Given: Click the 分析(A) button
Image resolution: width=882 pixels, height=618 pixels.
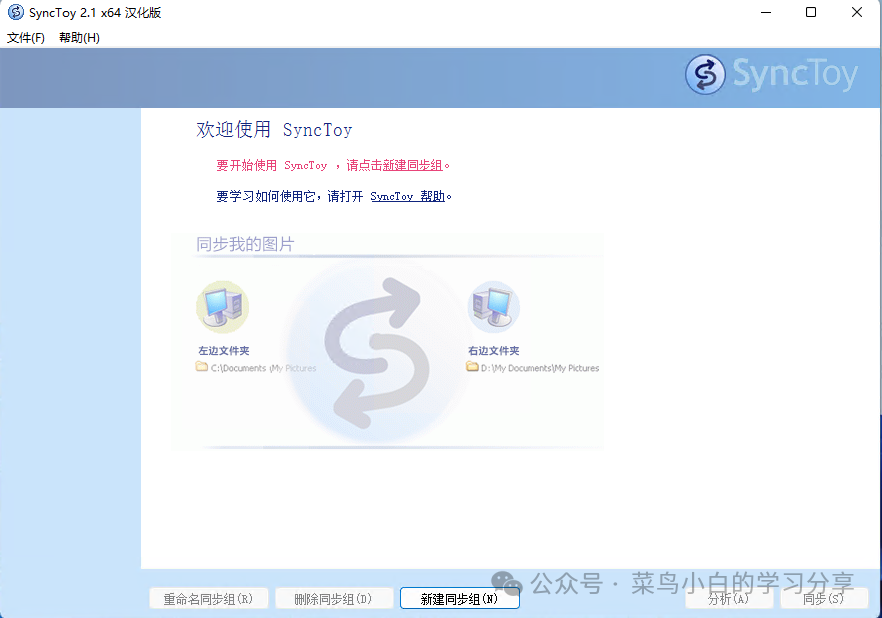Looking at the screenshot, I should [730, 598].
